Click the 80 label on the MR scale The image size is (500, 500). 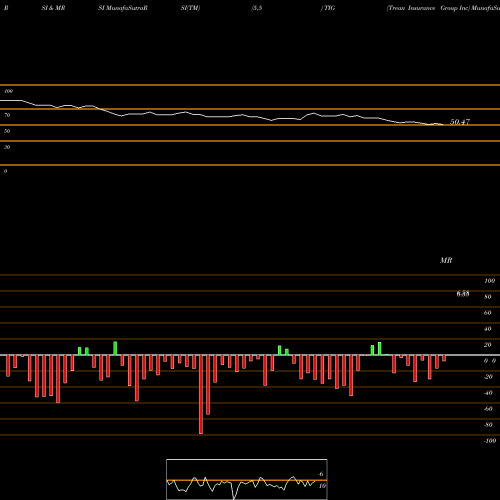click(488, 297)
